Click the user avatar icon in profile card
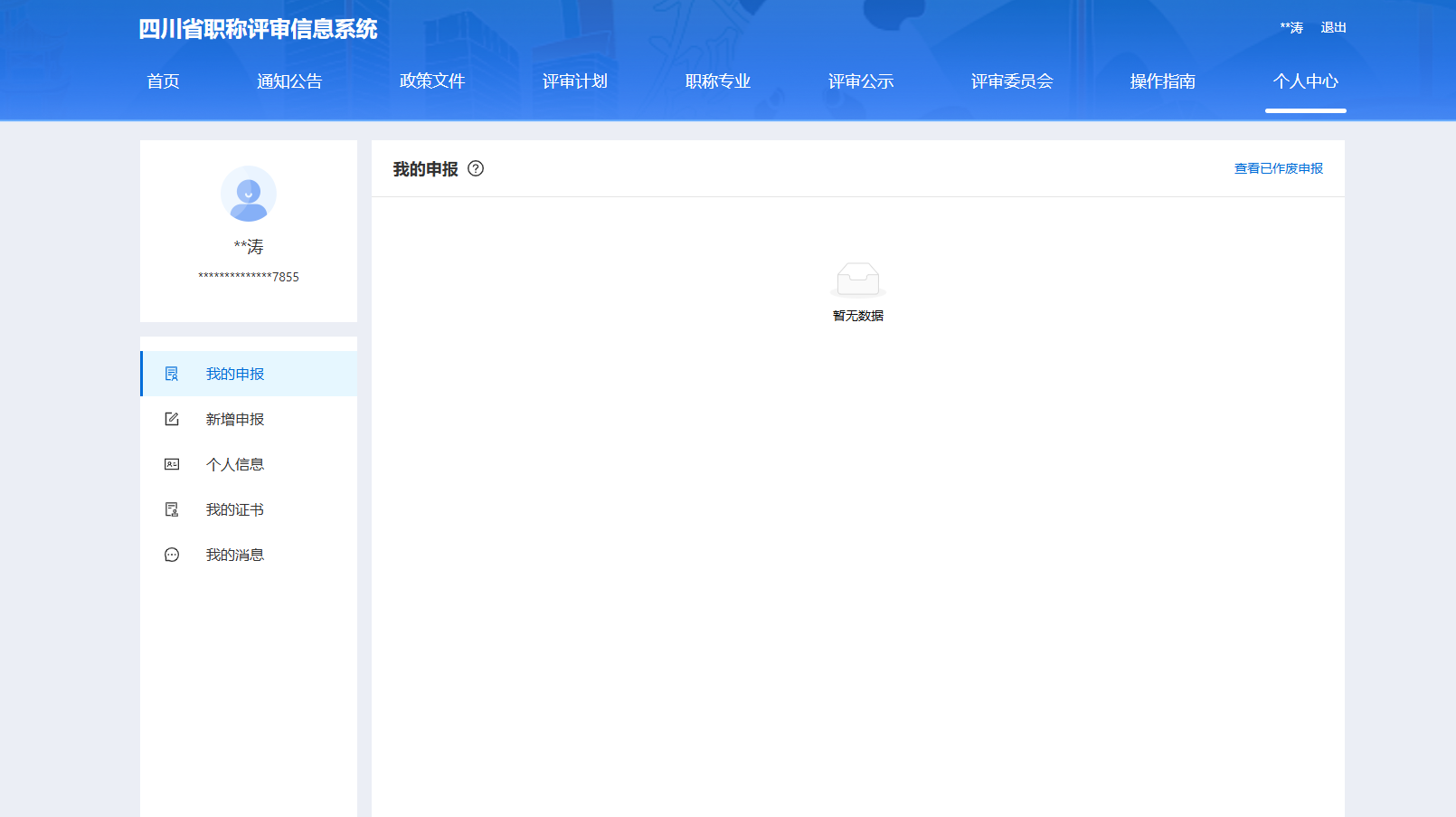Screen dimensions: 1456x817 [x=249, y=194]
